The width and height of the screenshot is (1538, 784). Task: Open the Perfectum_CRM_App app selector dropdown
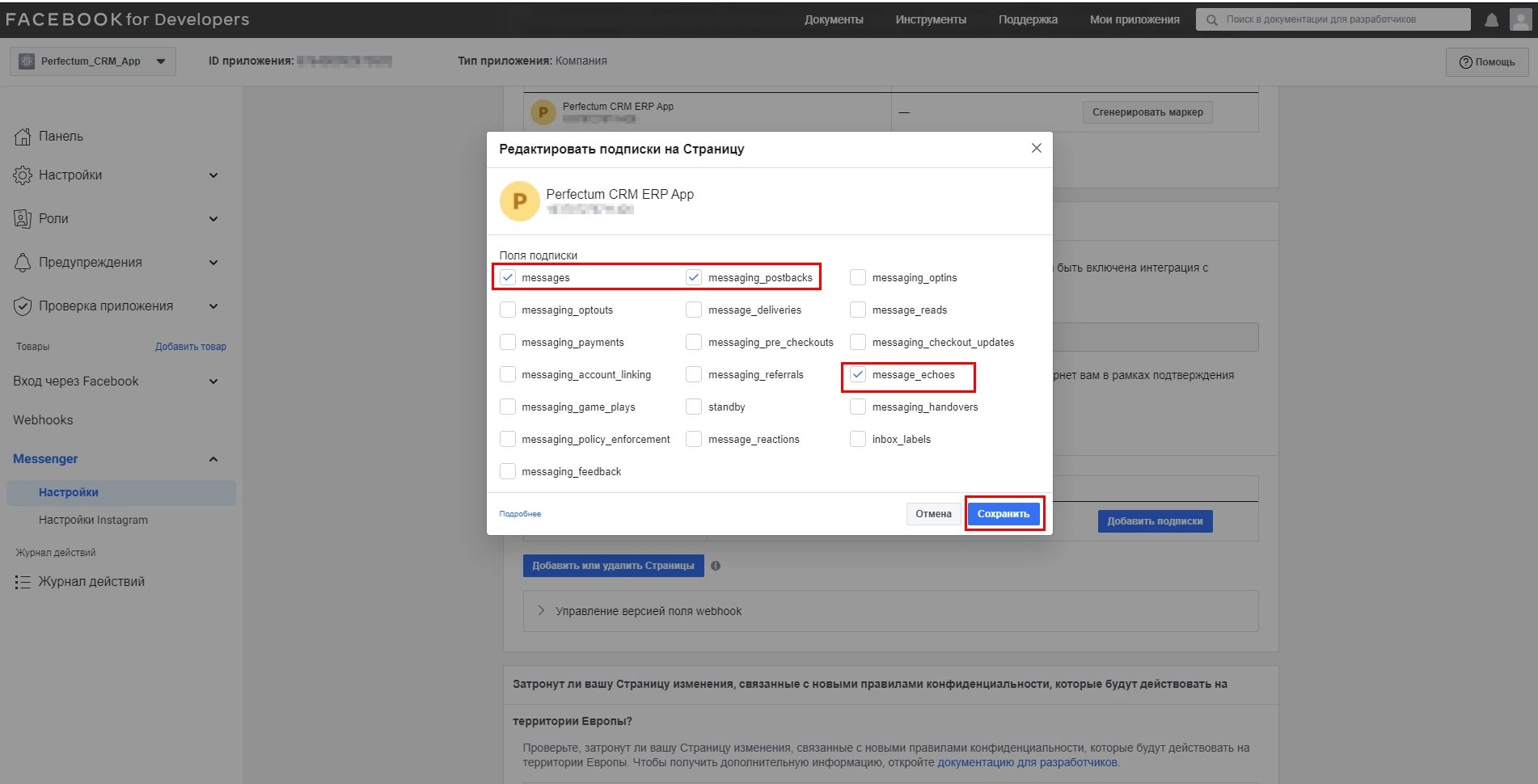click(x=93, y=61)
